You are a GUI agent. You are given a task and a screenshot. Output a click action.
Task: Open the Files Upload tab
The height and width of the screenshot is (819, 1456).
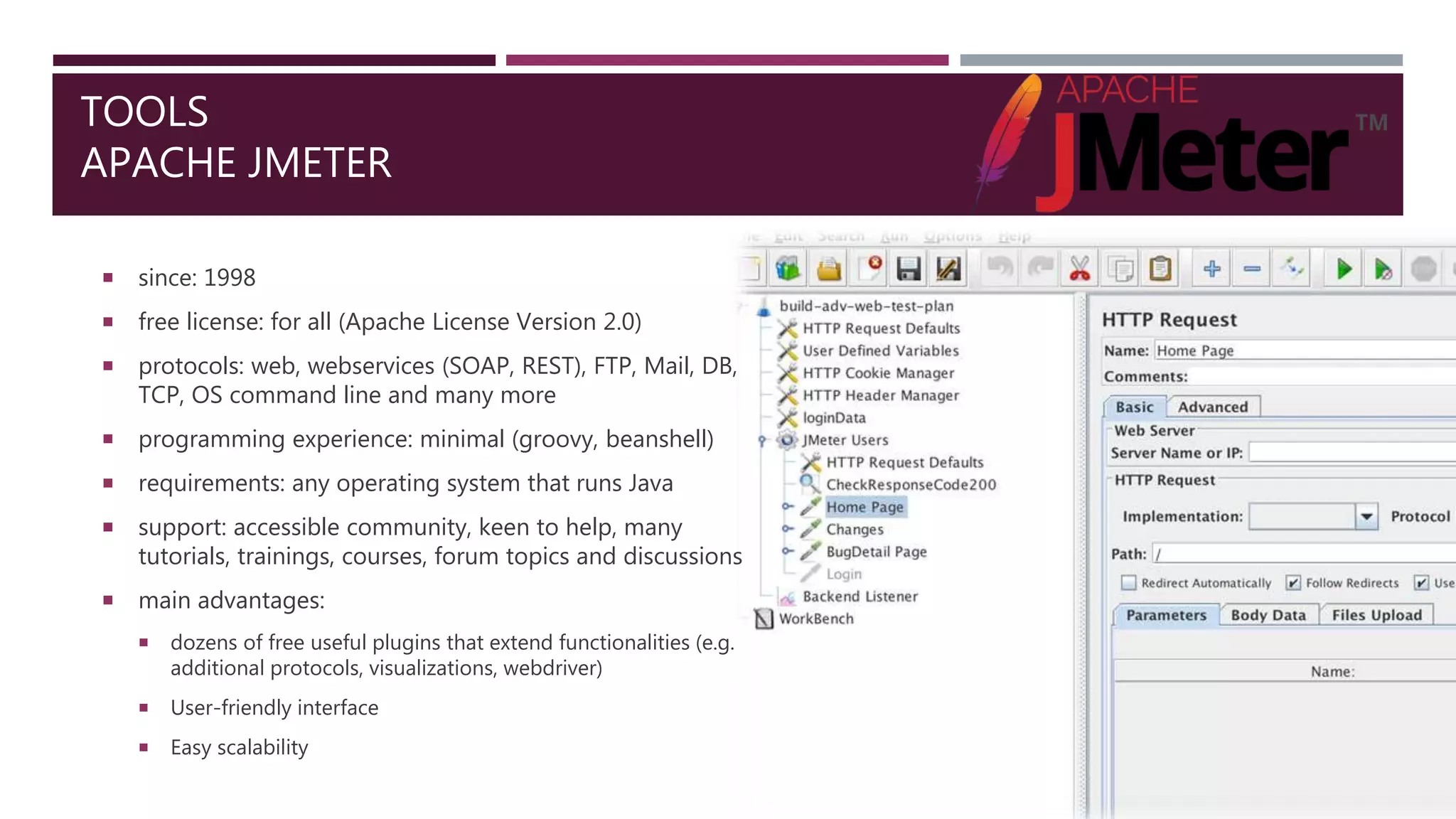tap(1377, 615)
